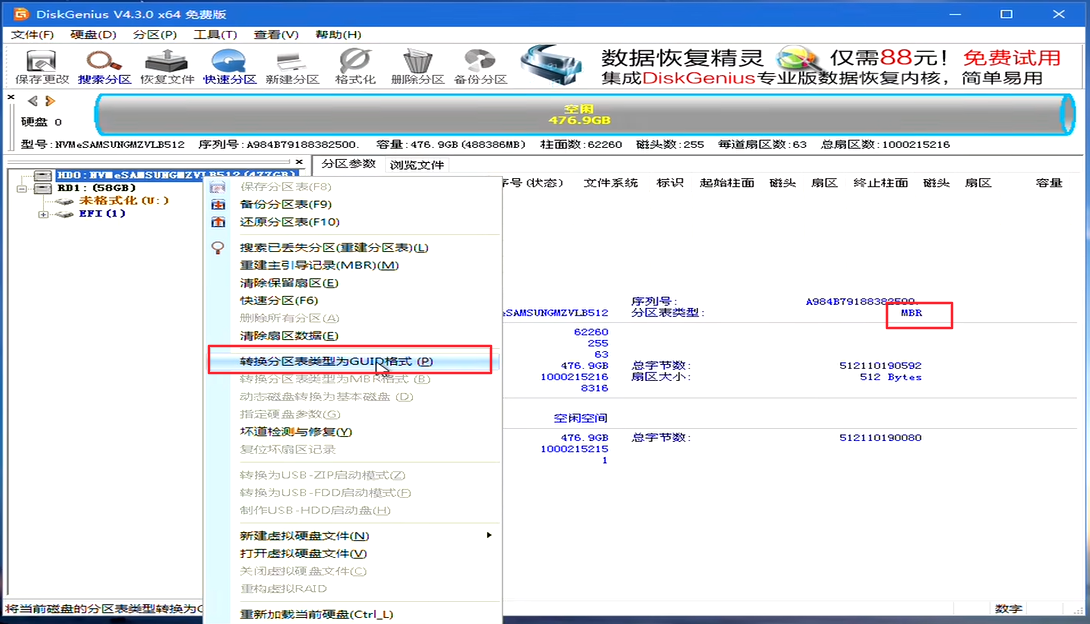Click the 起始柱面 column header
The image size is (1090, 624).
(x=727, y=183)
